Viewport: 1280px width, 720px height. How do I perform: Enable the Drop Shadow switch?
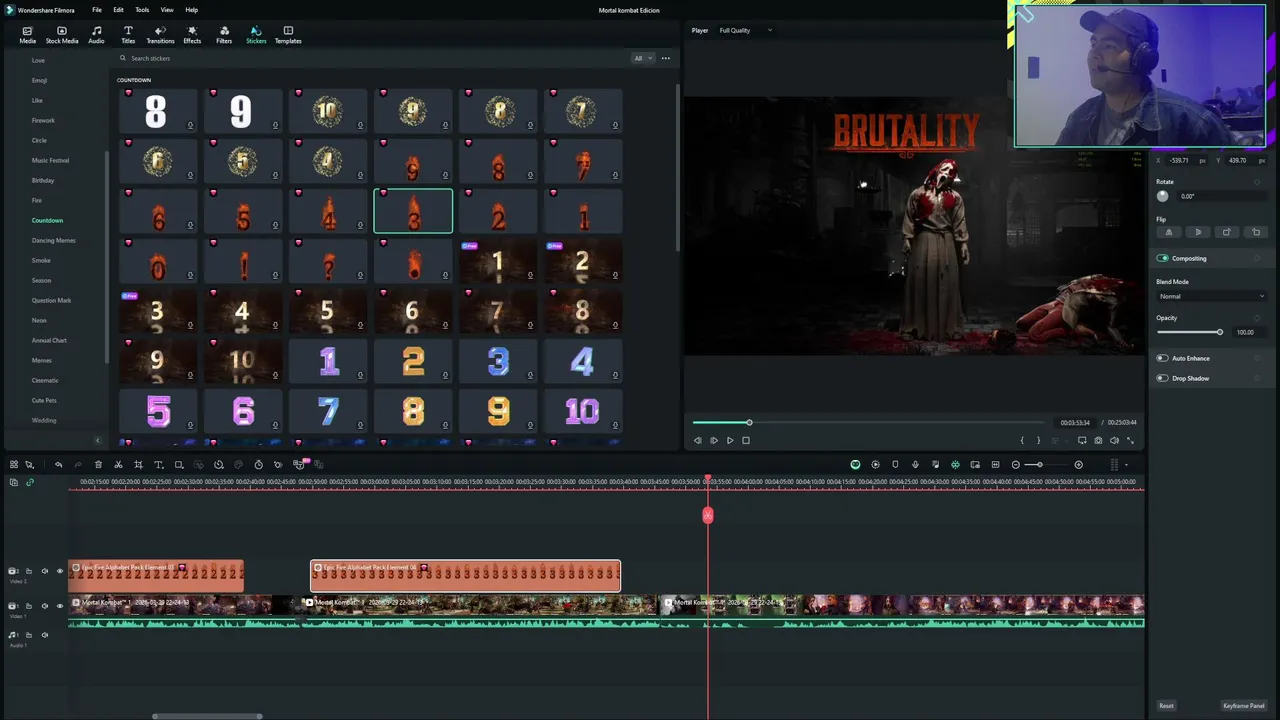point(1162,378)
